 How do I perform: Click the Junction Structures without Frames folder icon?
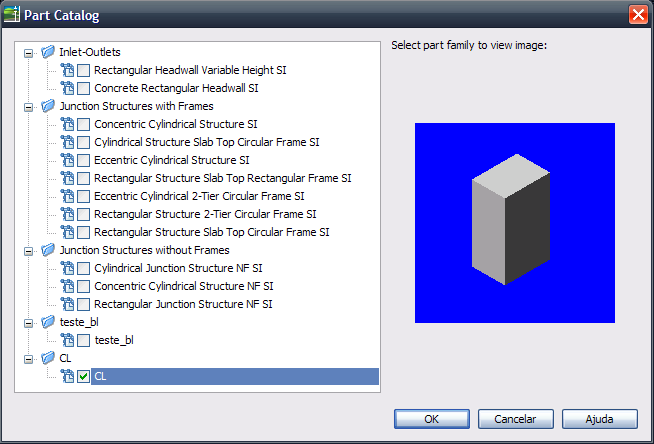(x=48, y=250)
